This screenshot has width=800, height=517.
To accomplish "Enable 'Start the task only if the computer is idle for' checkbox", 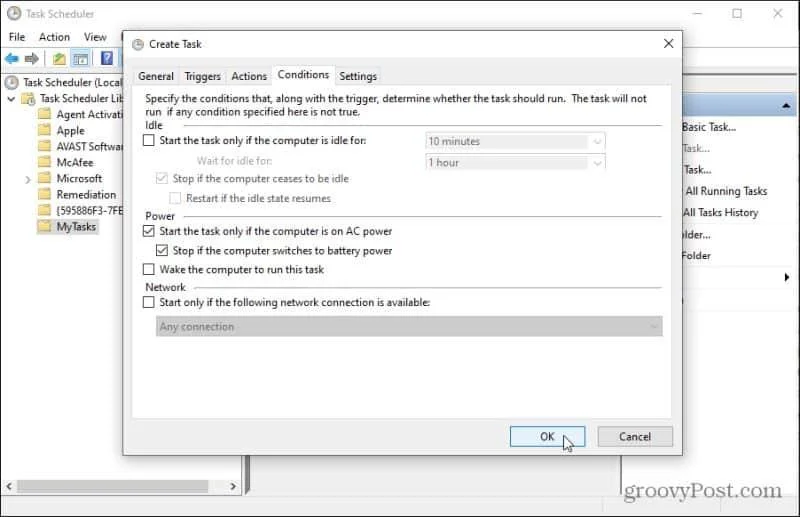I will pos(148,140).
